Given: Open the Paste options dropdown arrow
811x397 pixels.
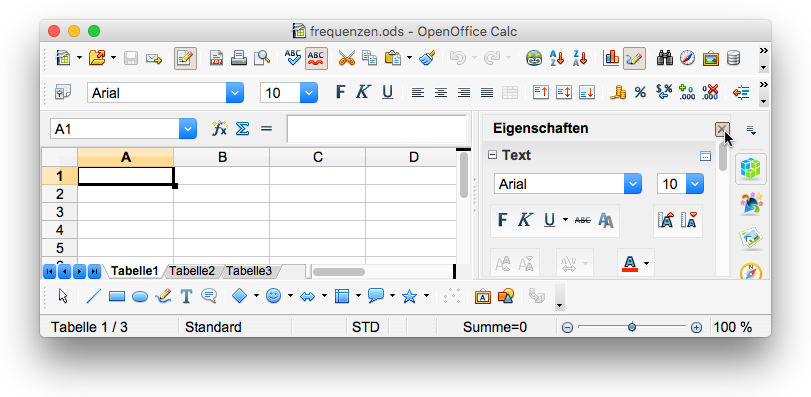Looking at the screenshot, I should tap(409, 58).
